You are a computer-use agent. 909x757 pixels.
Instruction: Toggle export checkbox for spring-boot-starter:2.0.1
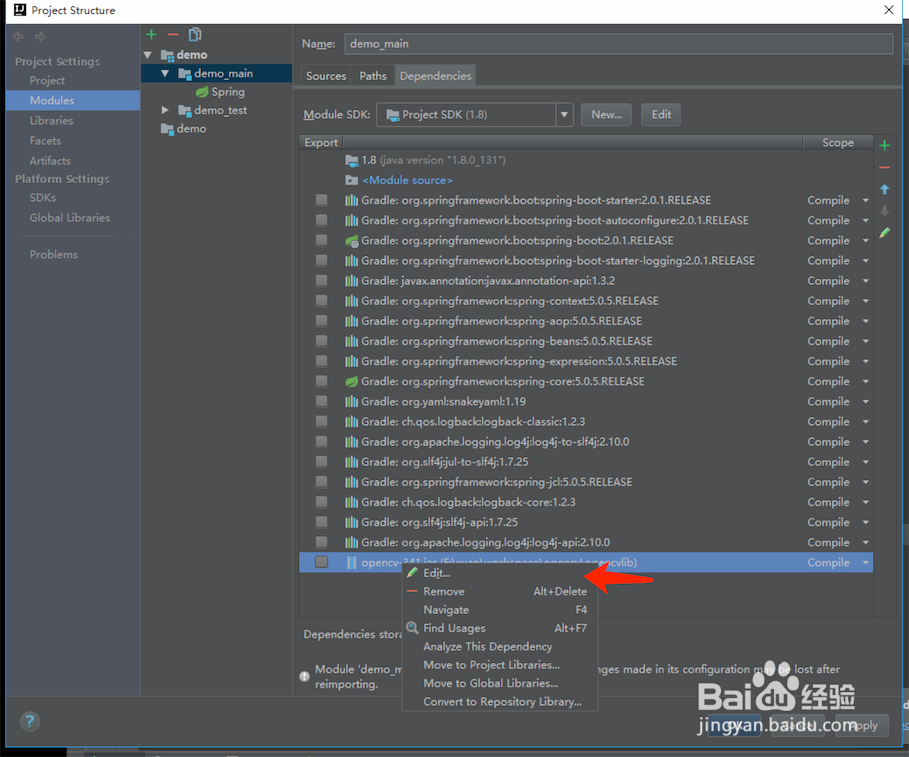(x=321, y=200)
